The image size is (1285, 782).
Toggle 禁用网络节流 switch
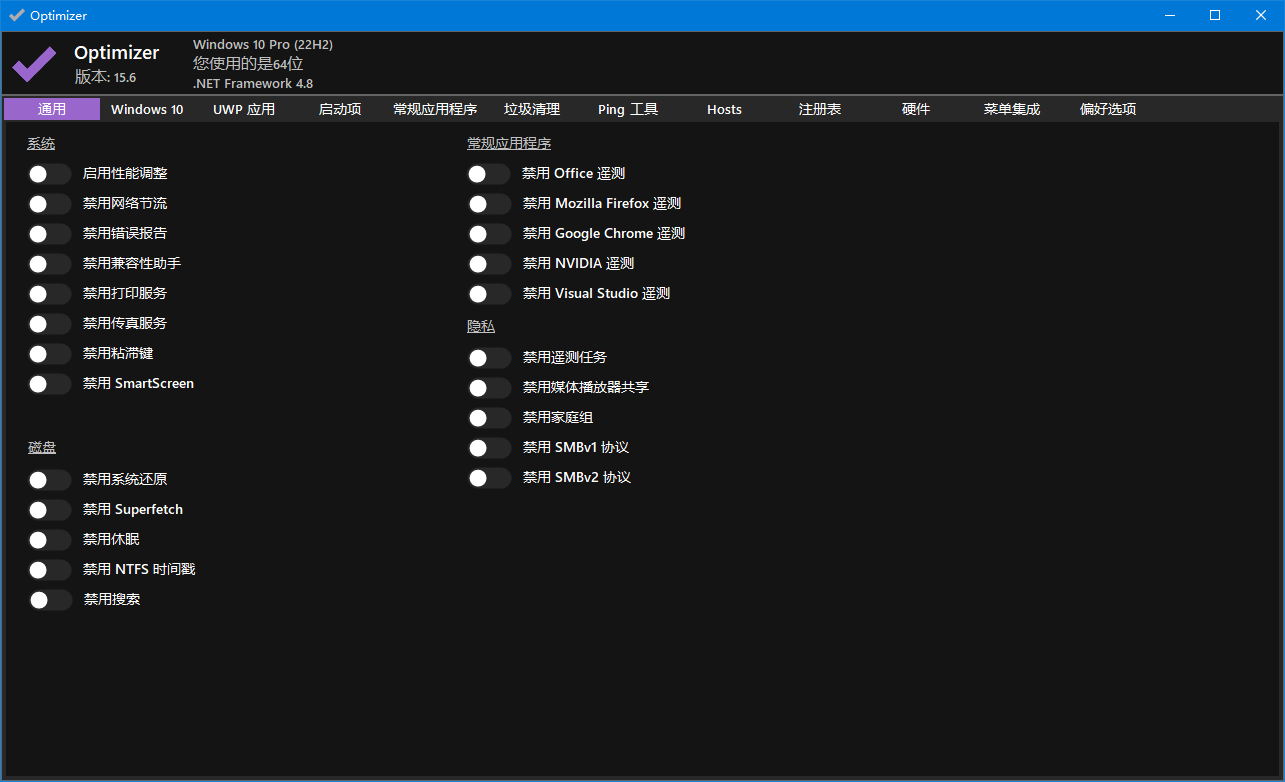click(49, 204)
